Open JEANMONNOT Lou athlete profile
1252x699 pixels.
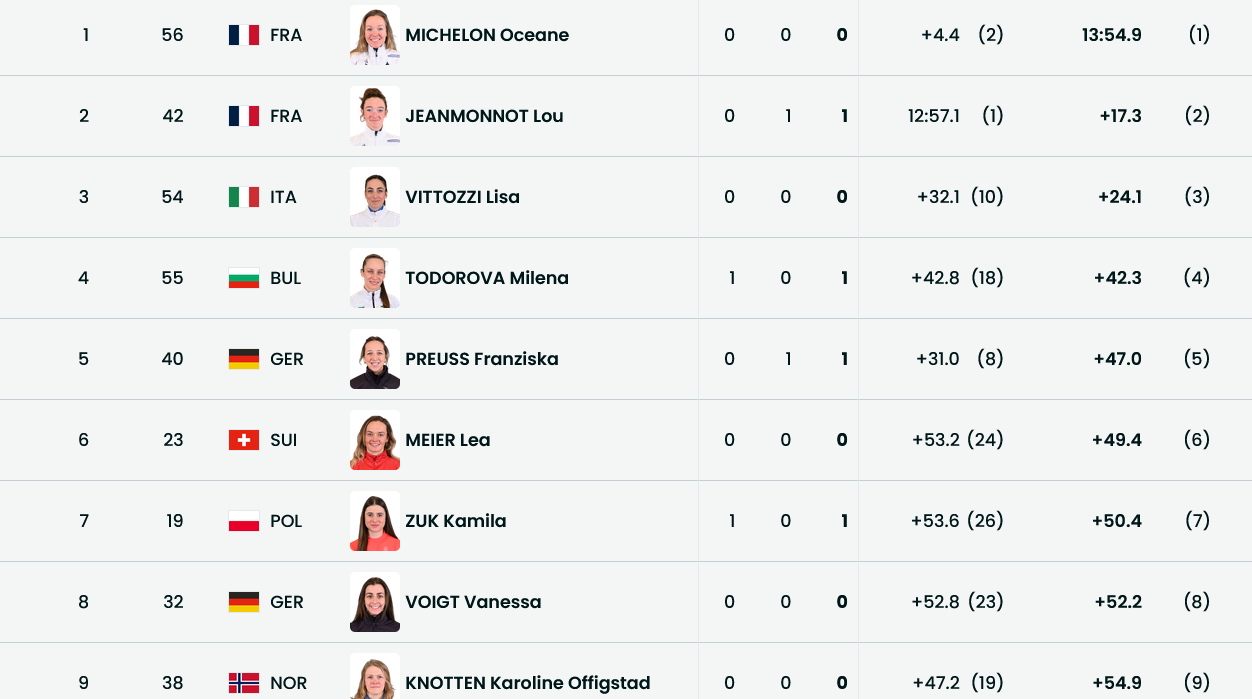click(484, 116)
